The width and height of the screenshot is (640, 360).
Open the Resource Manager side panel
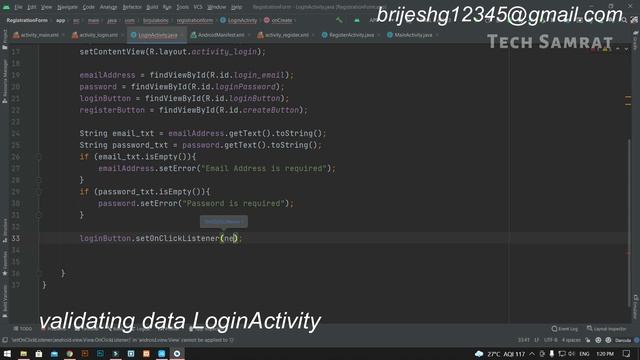(5, 80)
